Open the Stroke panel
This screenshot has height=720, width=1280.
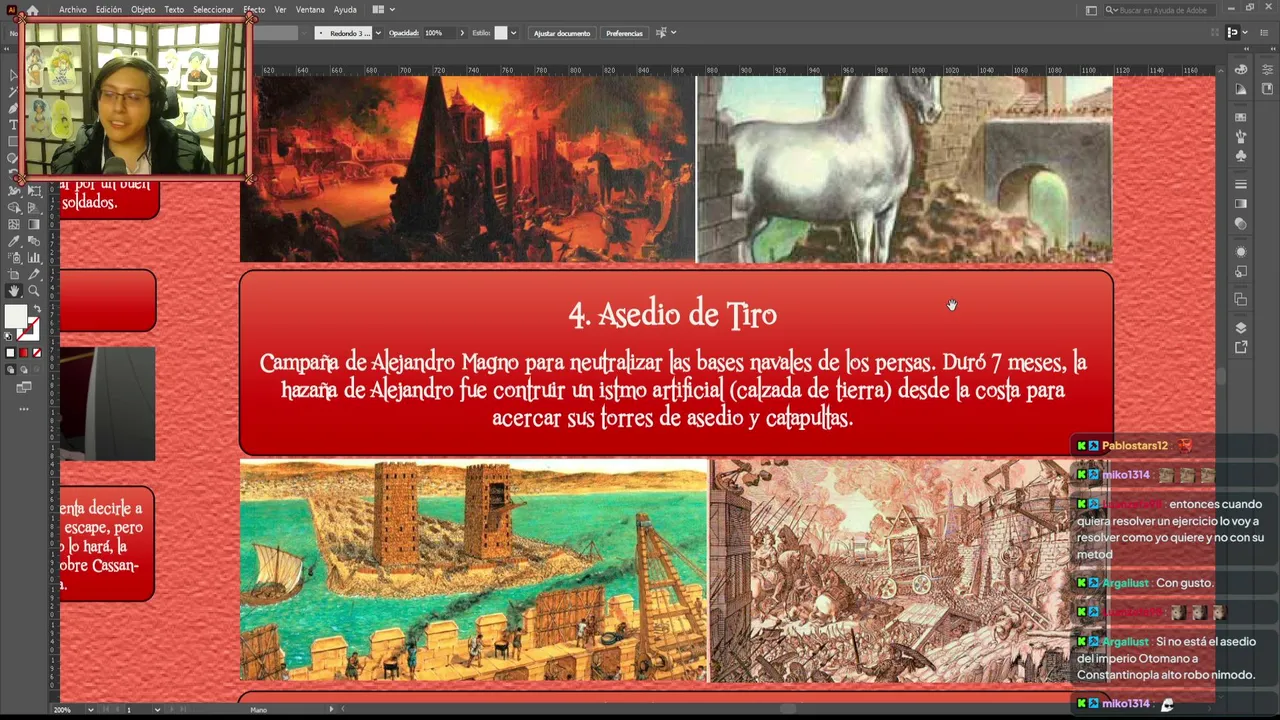1241,185
